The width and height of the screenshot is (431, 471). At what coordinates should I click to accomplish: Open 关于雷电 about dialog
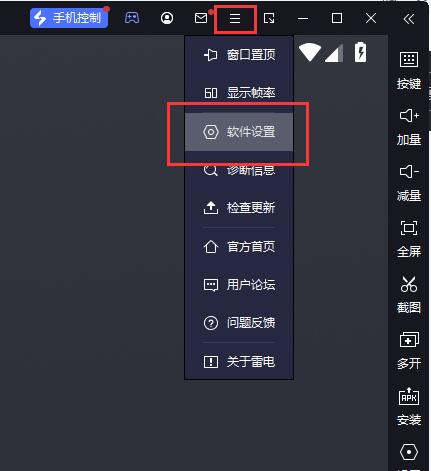tap(239, 362)
